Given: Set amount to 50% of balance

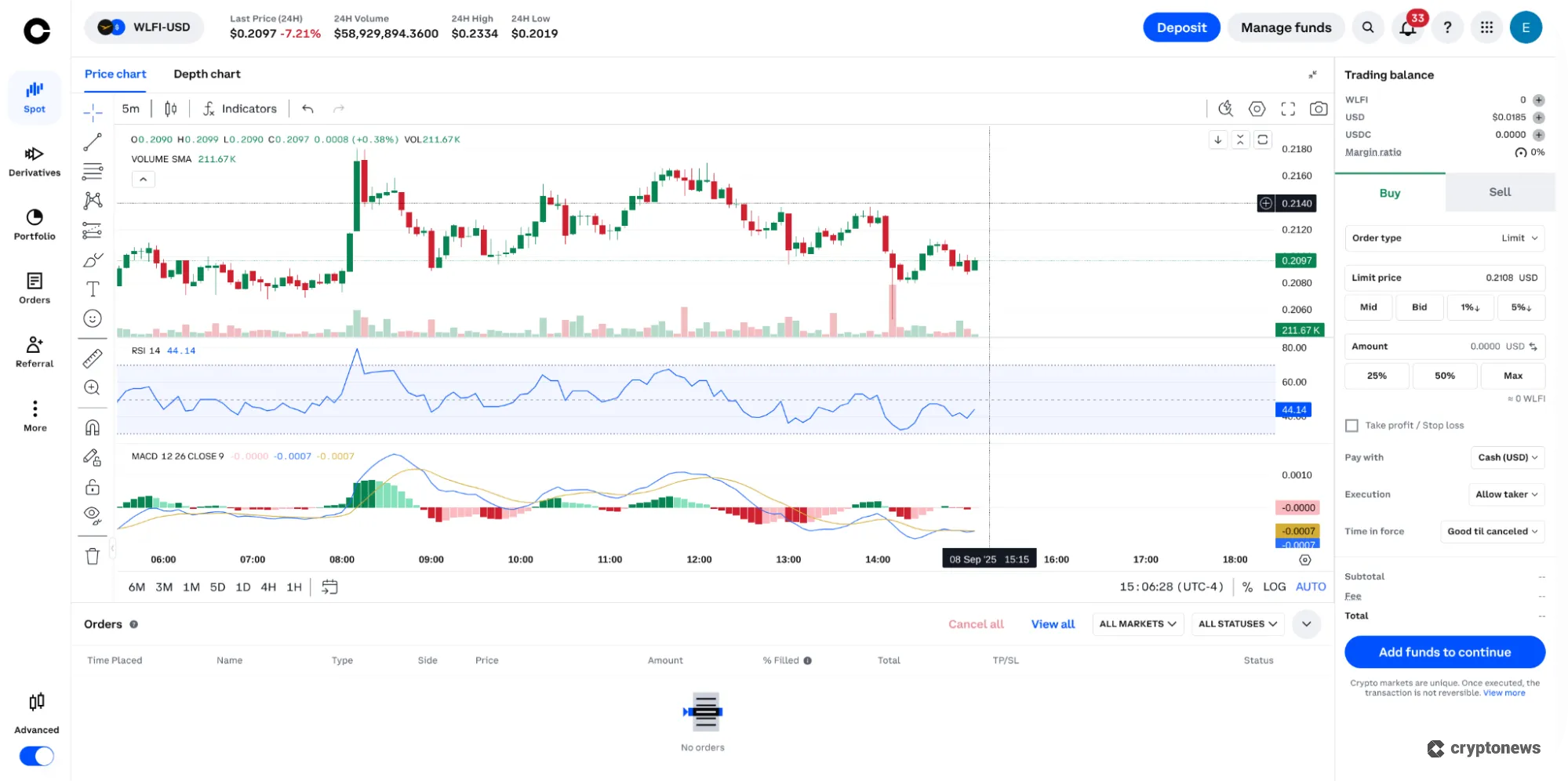Looking at the screenshot, I should click(1444, 376).
